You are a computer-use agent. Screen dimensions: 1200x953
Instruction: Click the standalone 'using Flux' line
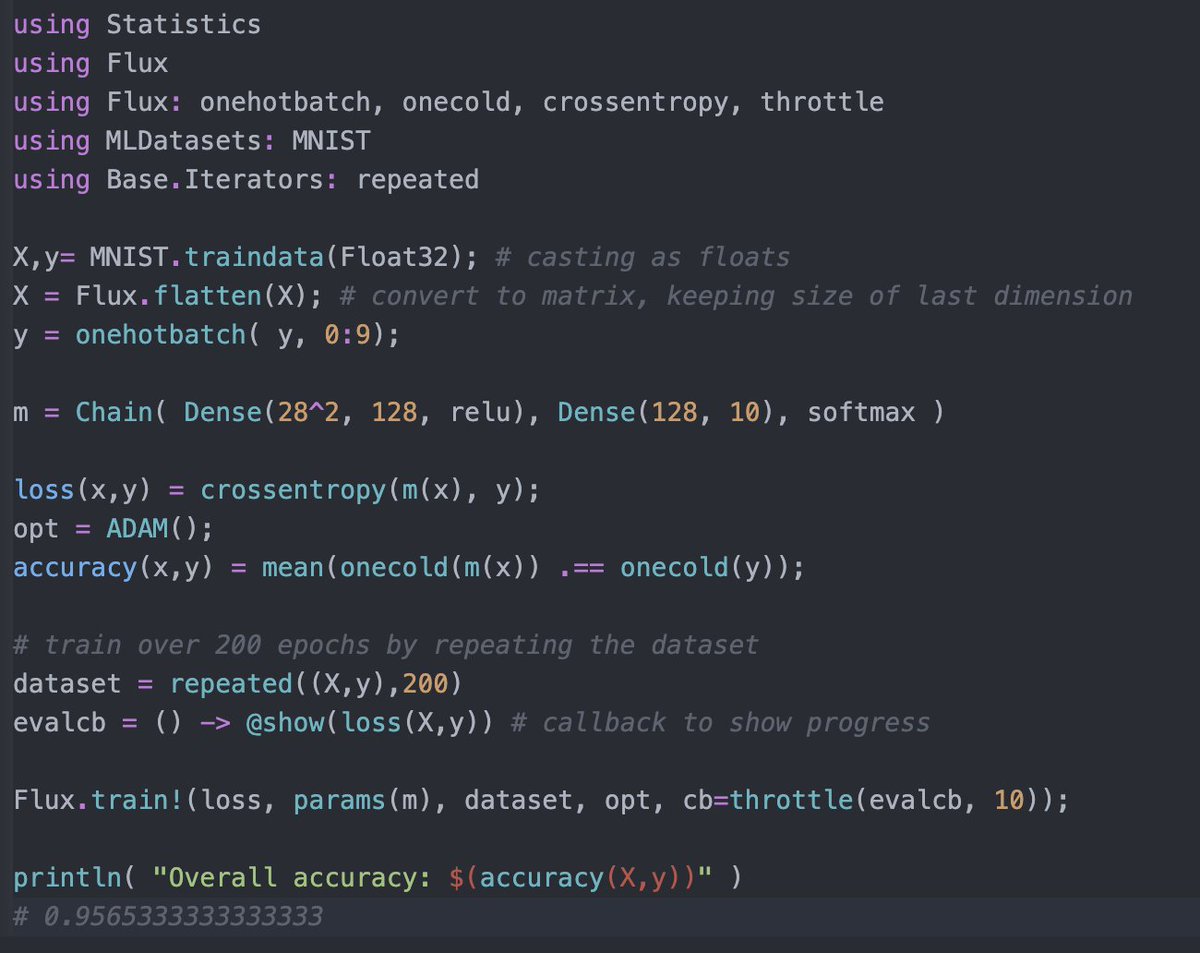[x=91, y=63]
